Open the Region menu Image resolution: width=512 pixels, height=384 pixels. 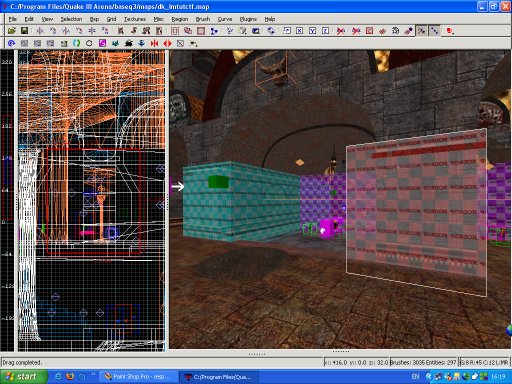(x=180, y=19)
